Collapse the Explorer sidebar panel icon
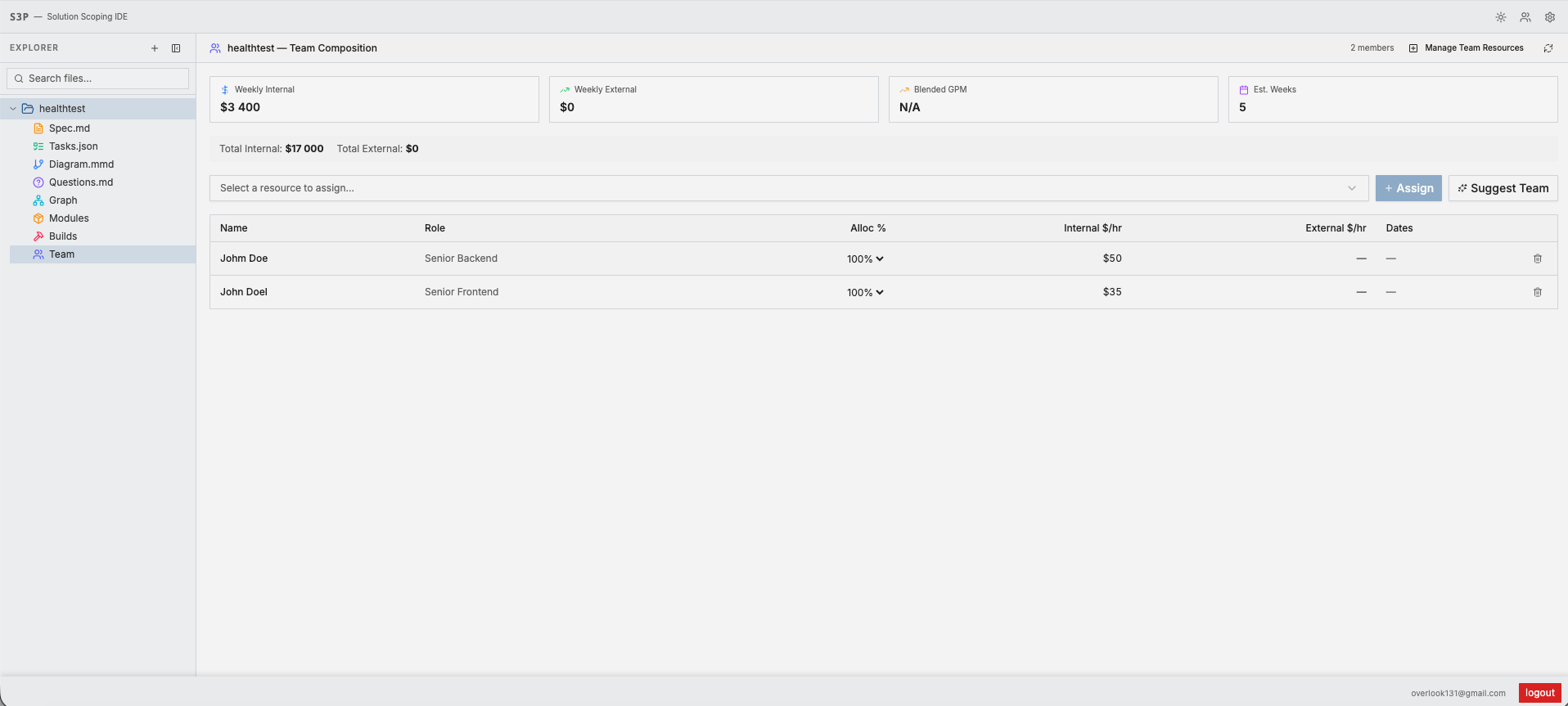Image resolution: width=1568 pixels, height=706 pixels. tap(176, 48)
